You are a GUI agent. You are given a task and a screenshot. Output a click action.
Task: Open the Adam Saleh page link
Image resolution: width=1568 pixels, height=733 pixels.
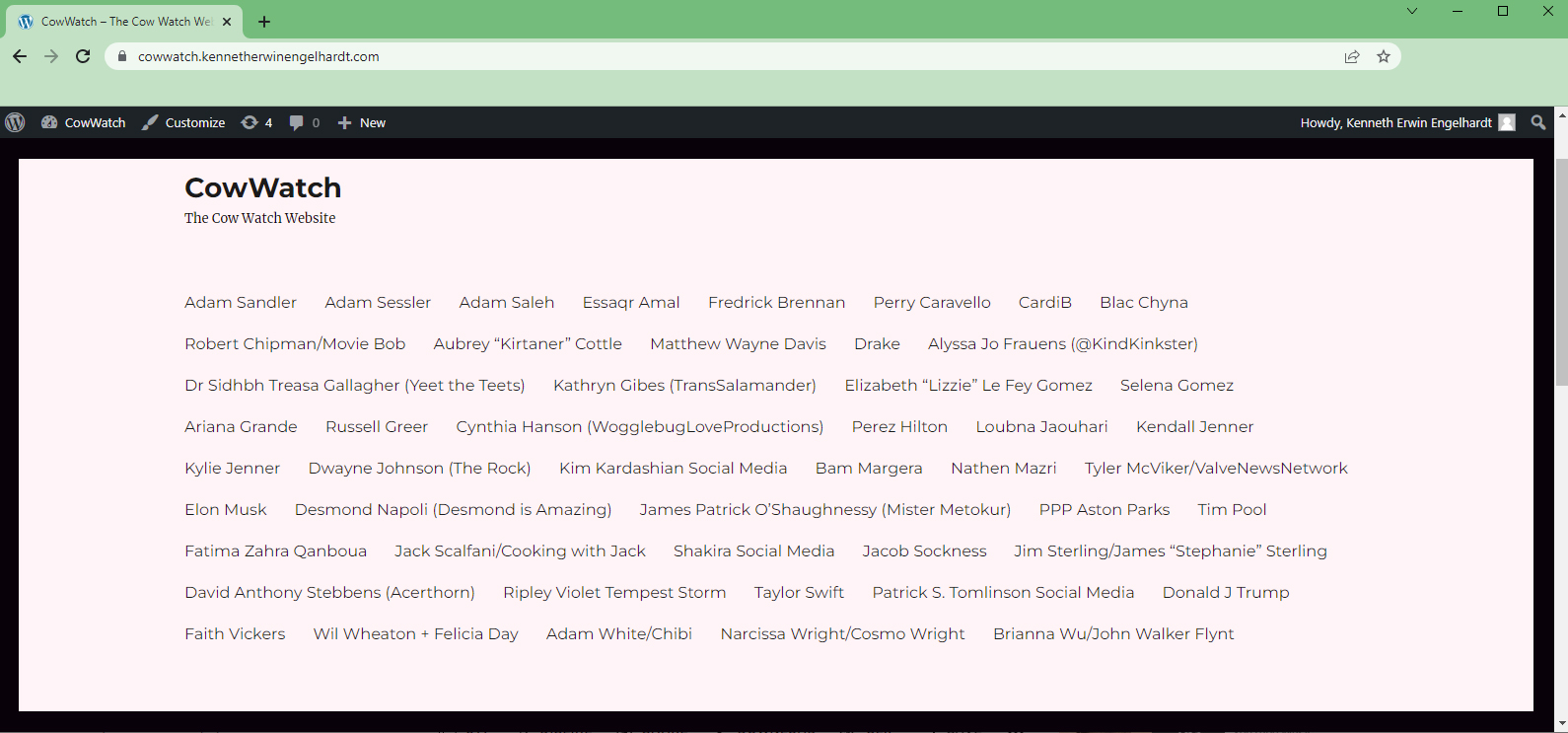coord(507,302)
